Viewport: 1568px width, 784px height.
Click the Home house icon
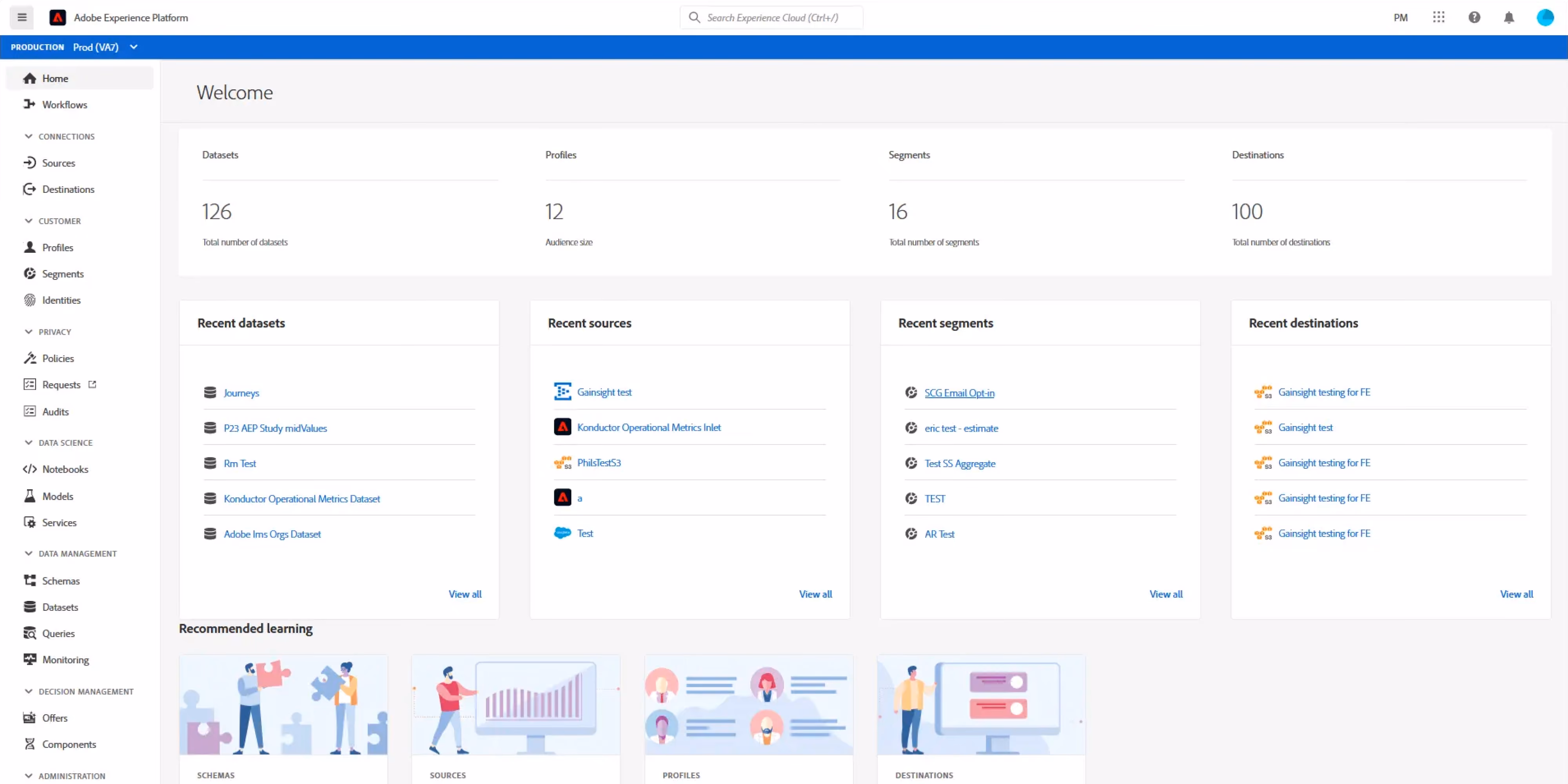[x=29, y=78]
